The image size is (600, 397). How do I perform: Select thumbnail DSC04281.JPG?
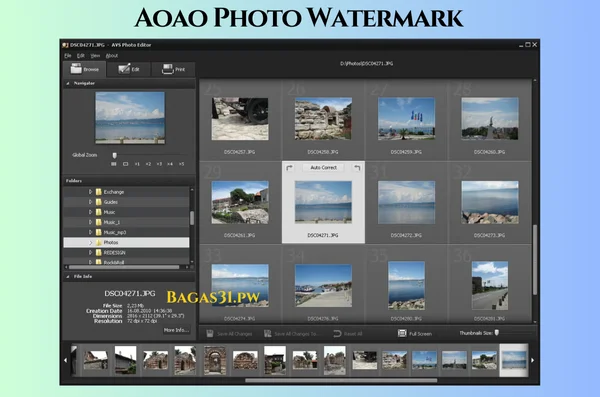point(490,286)
